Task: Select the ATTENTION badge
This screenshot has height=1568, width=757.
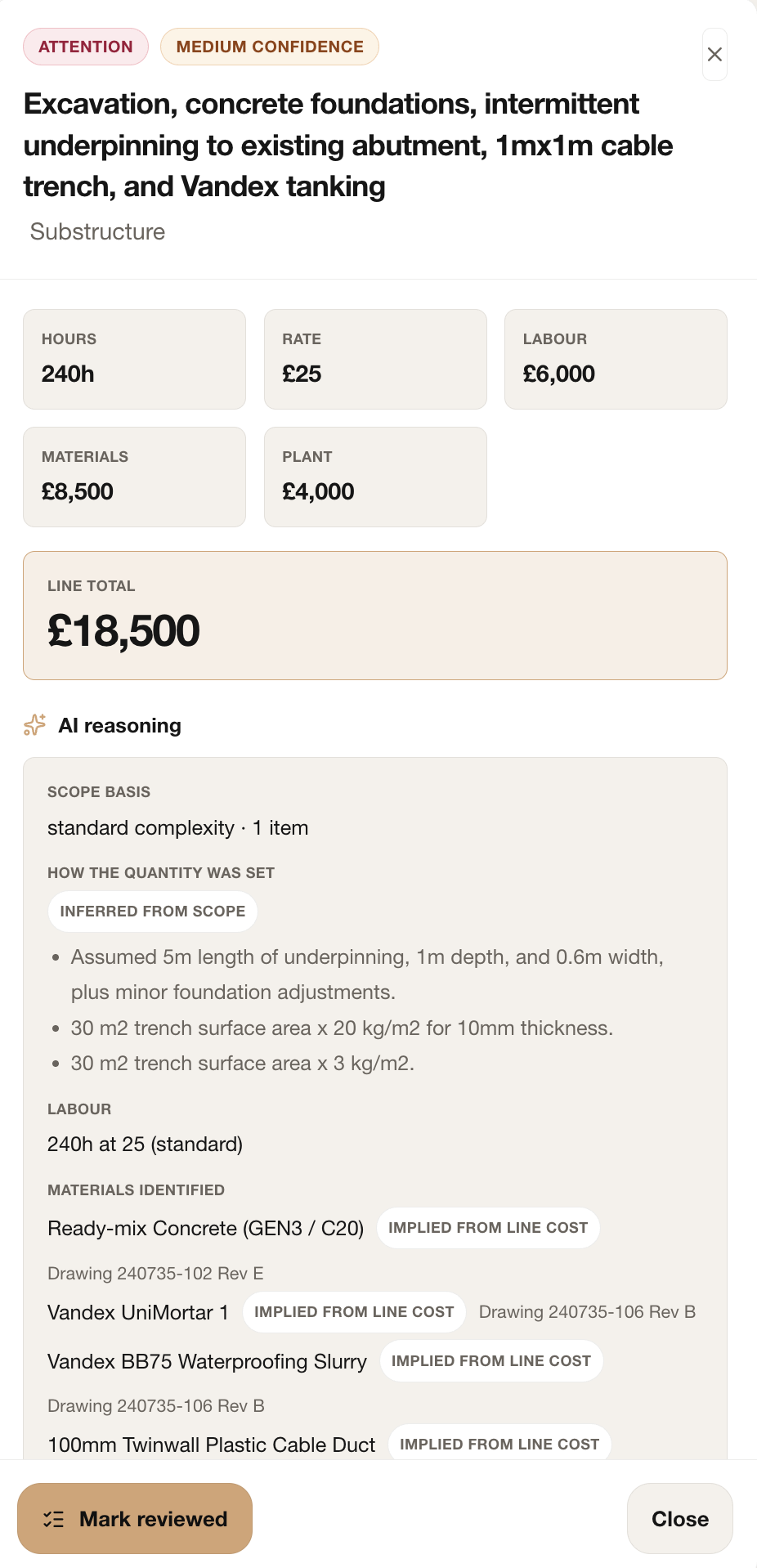Action: click(x=86, y=47)
